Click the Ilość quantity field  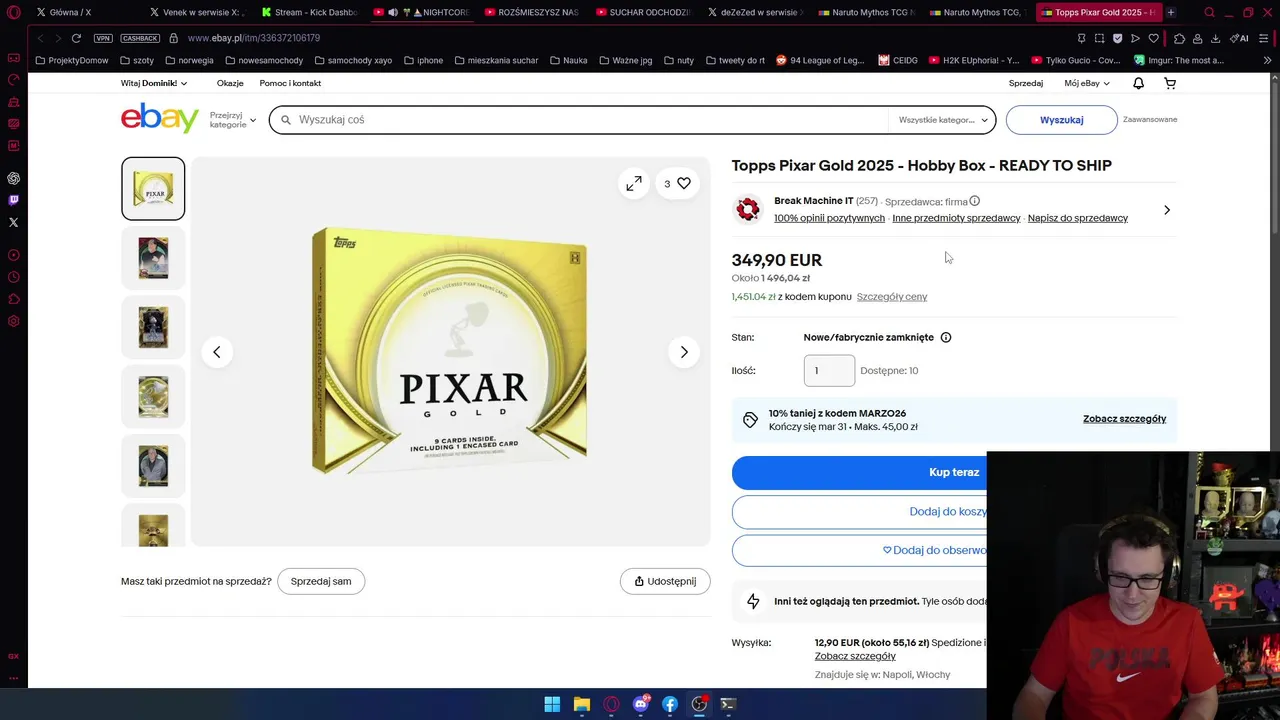click(x=829, y=370)
